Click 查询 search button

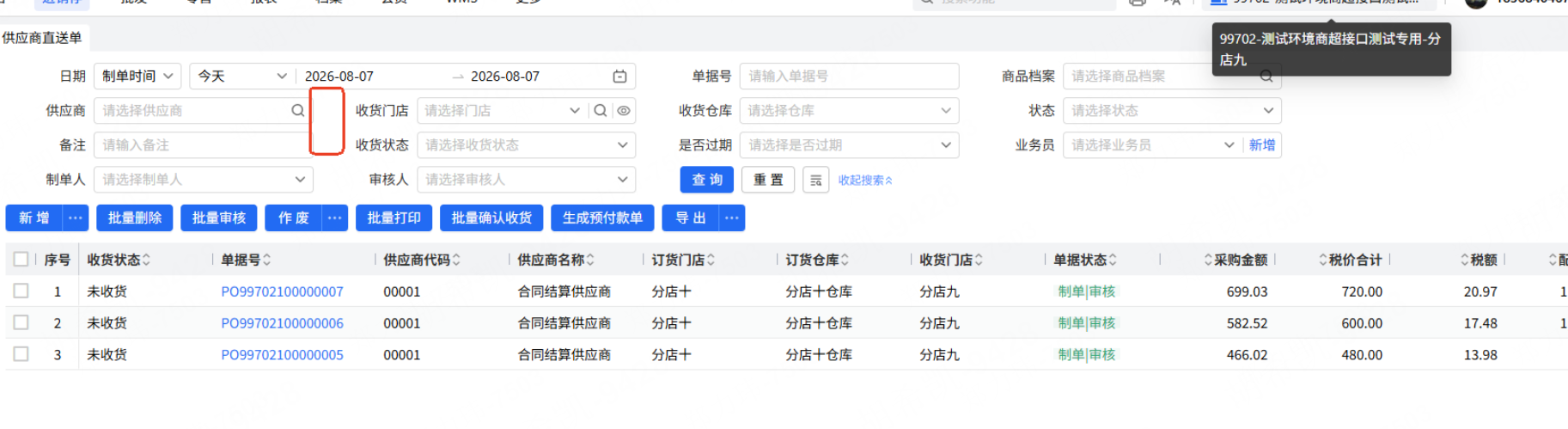click(707, 180)
